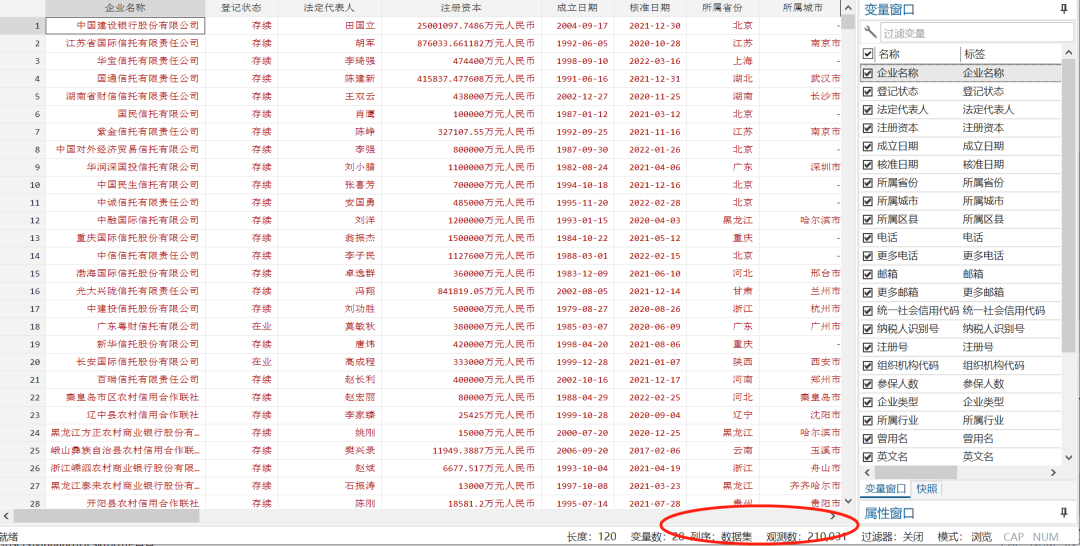This screenshot has width=1080, height=546.
Task: Select the 所属省份 column header
Action: [x=723, y=8]
